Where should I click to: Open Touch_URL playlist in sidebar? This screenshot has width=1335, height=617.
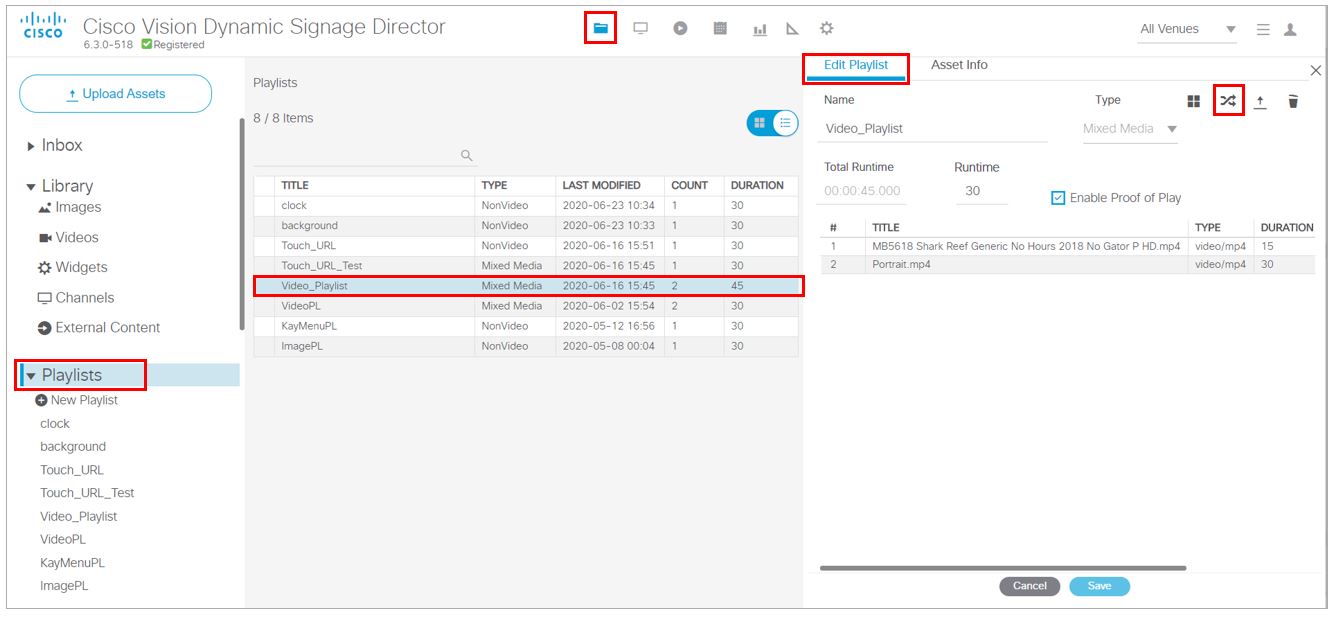[x=72, y=470]
